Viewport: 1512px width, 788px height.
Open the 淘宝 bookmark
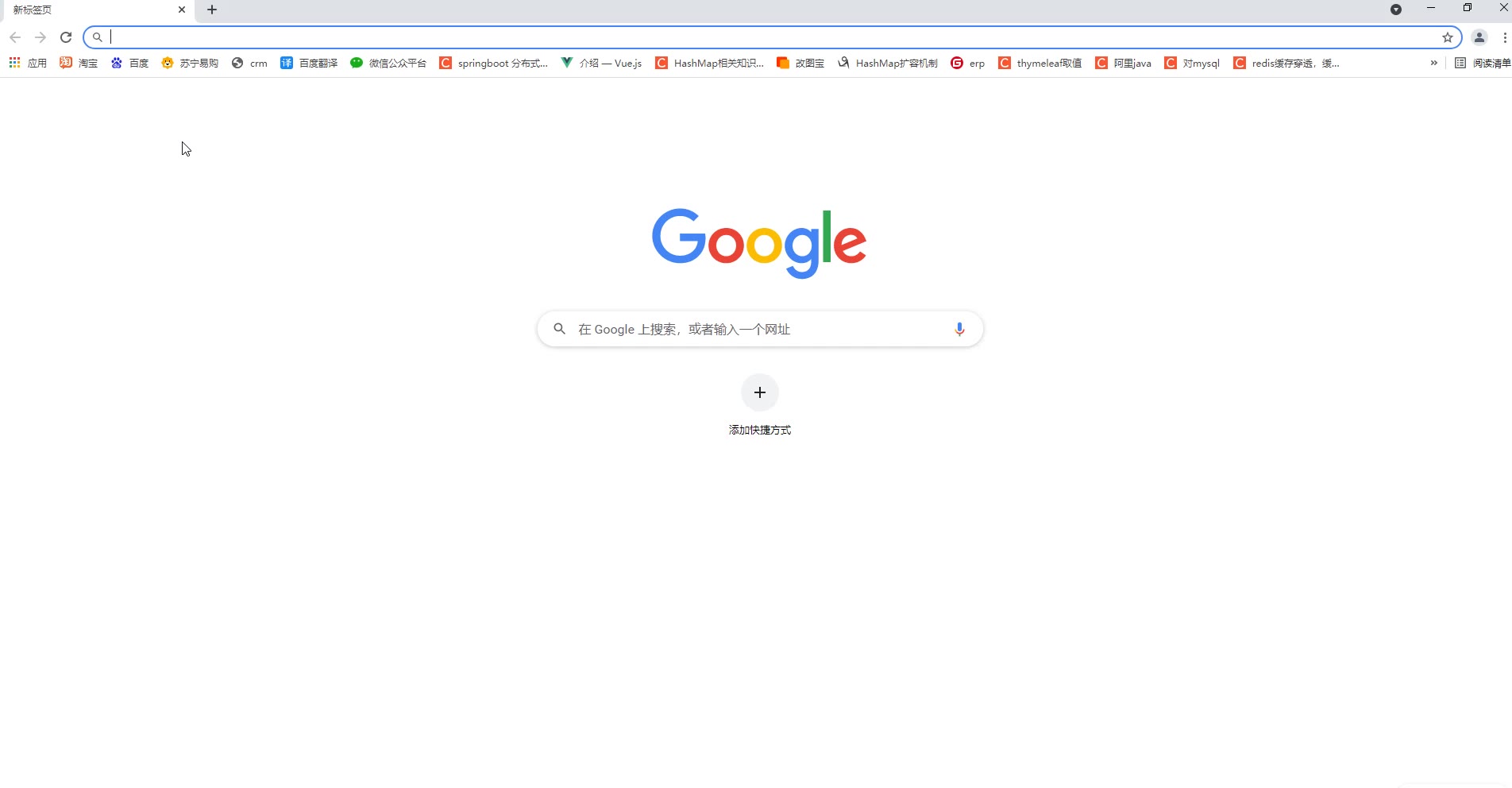79,63
